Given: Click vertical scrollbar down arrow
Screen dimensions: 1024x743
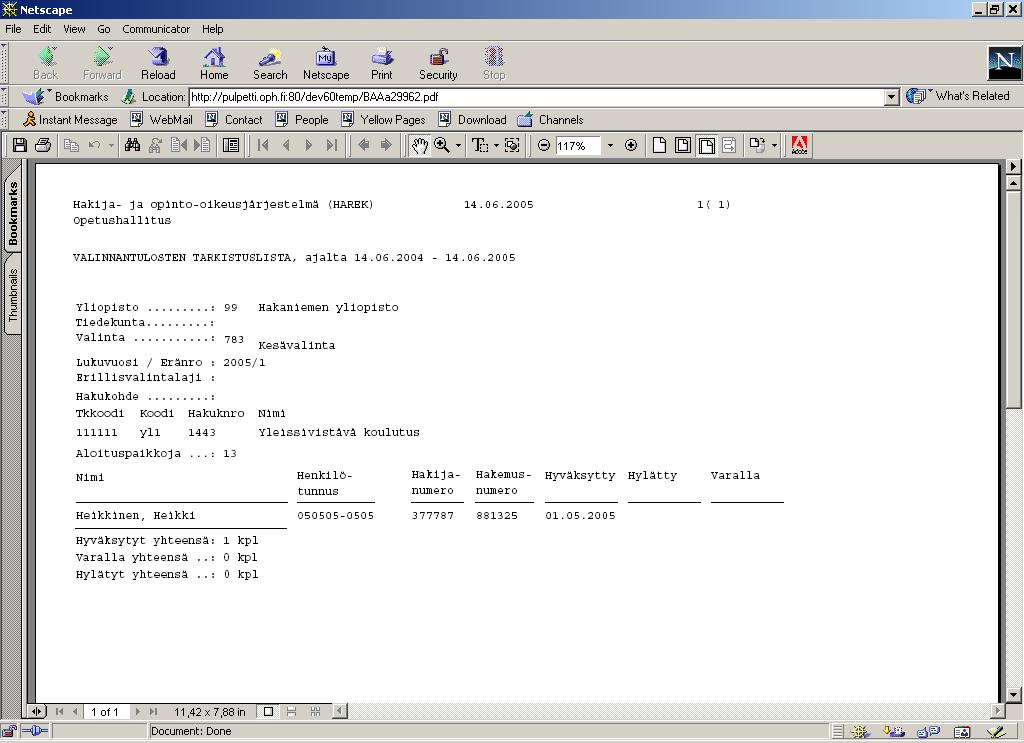Looking at the screenshot, I should pos(1014,695).
